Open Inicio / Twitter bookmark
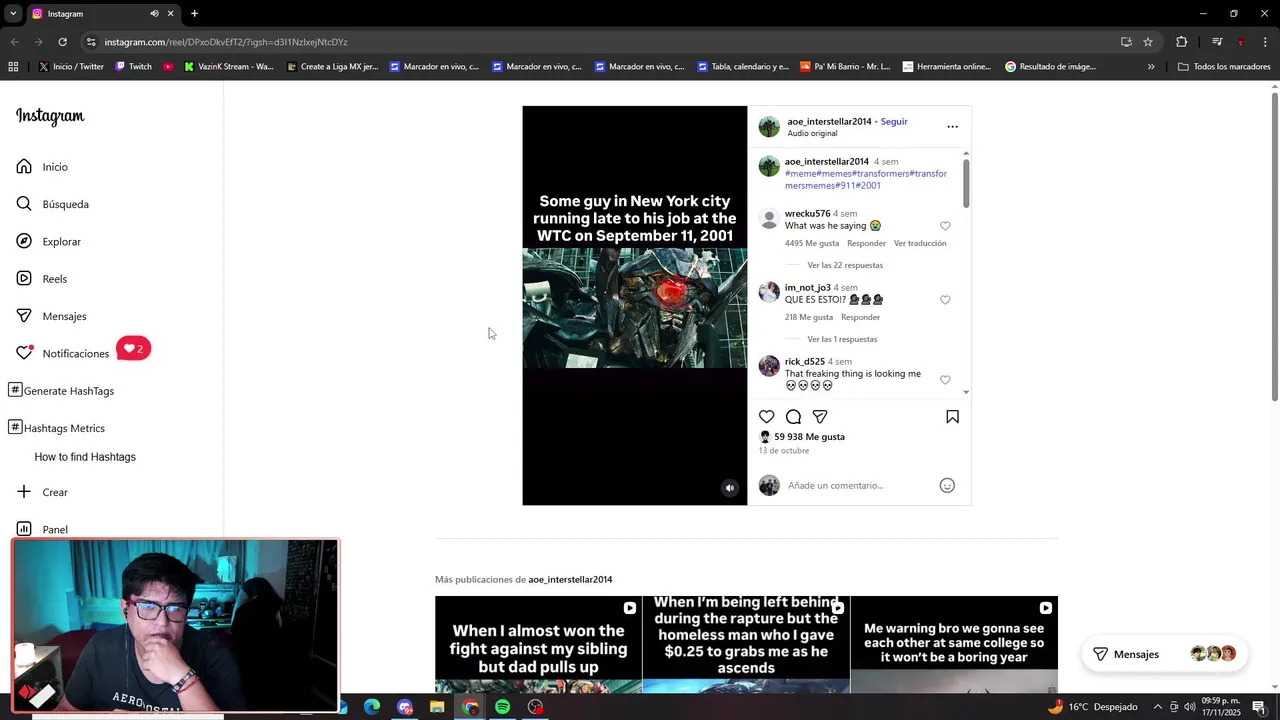1280x720 pixels. 71,67
